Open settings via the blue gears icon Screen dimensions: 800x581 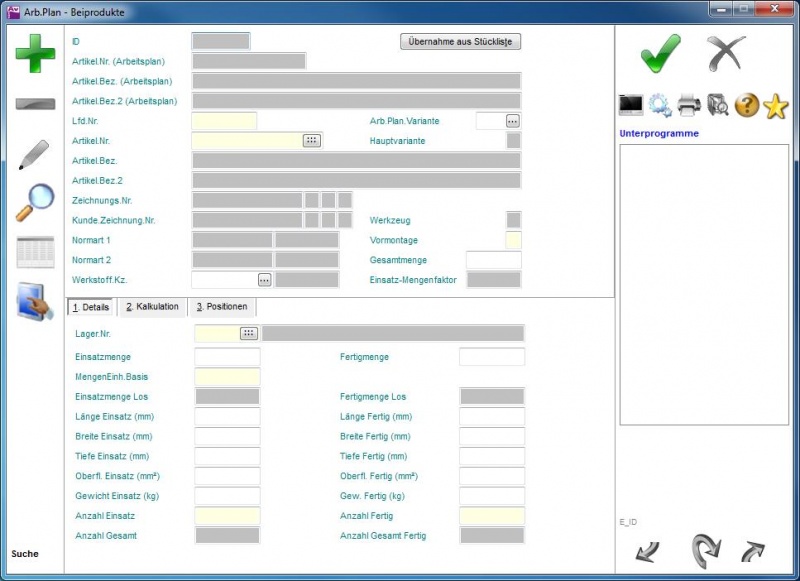point(660,105)
